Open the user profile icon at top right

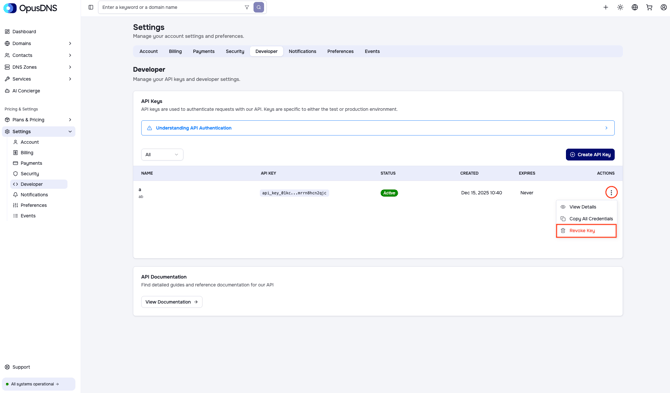coord(664,7)
